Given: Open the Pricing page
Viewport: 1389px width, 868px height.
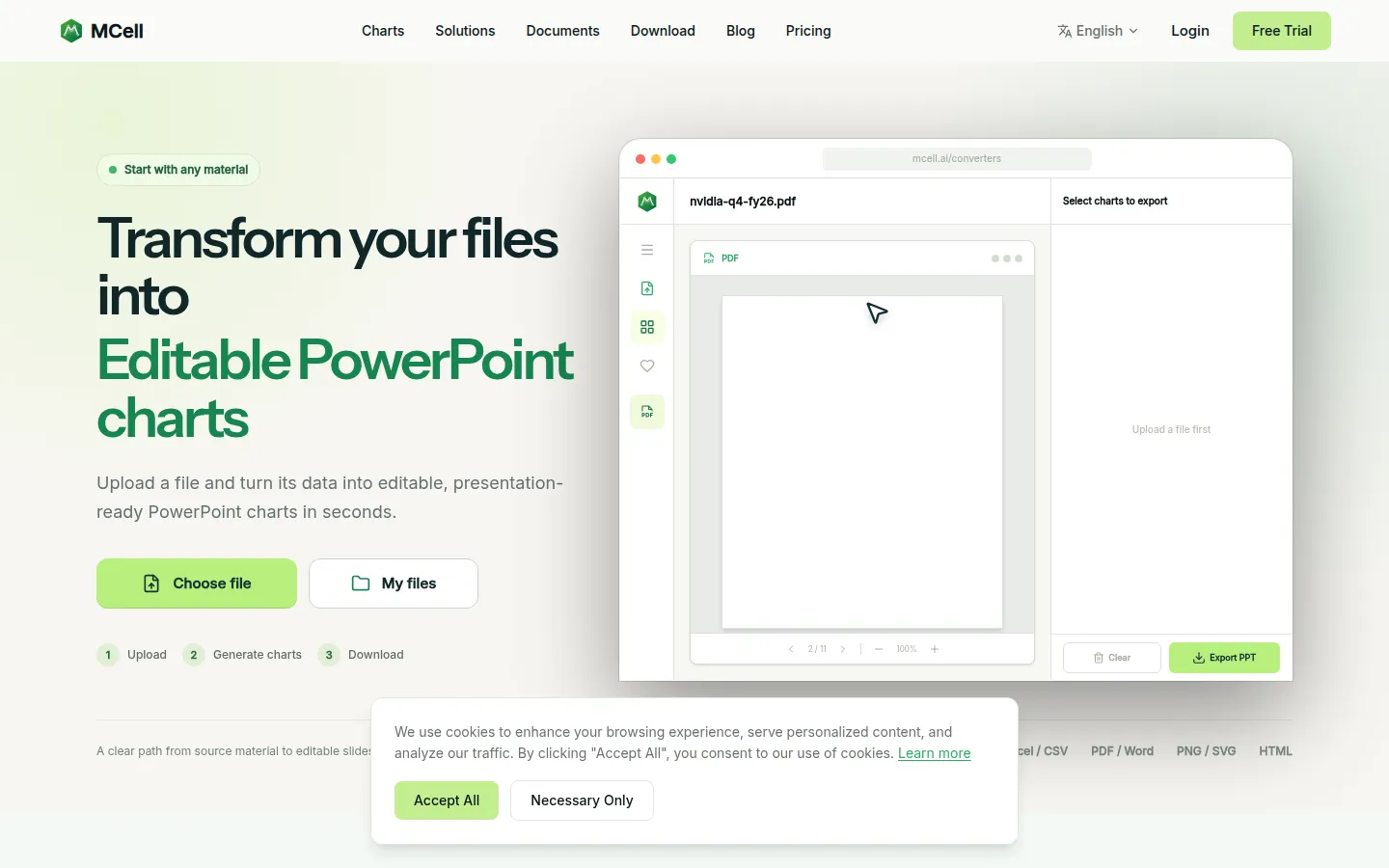Looking at the screenshot, I should (x=808, y=31).
